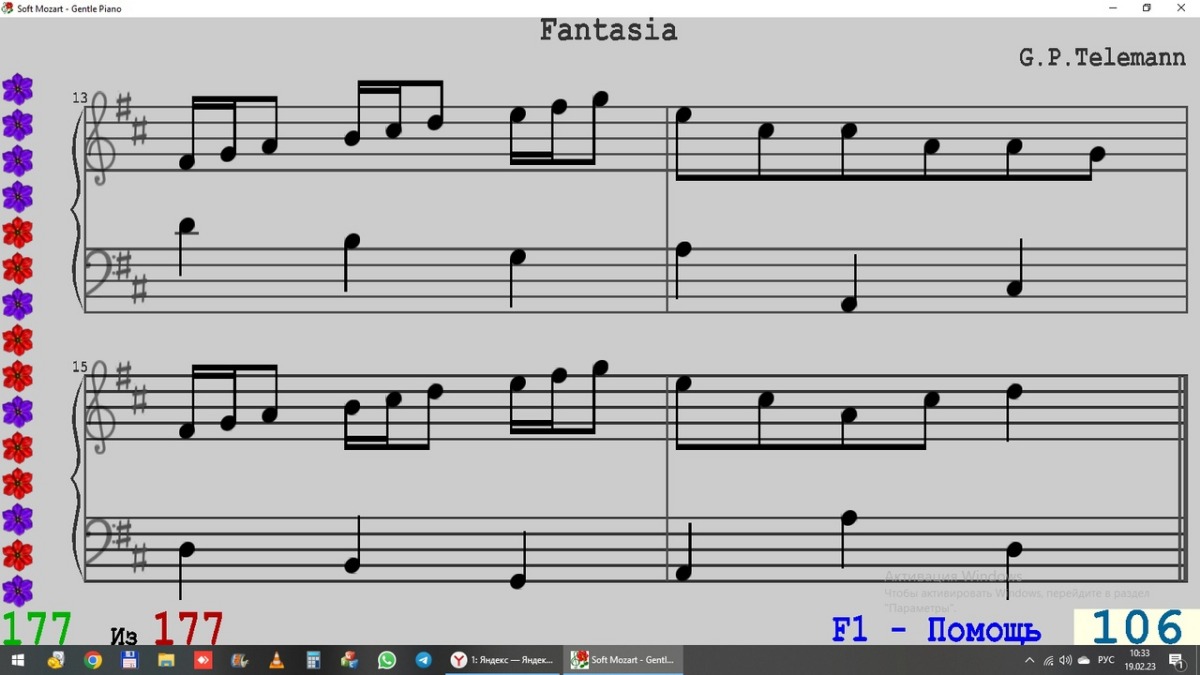Screen dimensions: 1200x675
Task: Show hidden system tray icons
Action: (1029, 660)
